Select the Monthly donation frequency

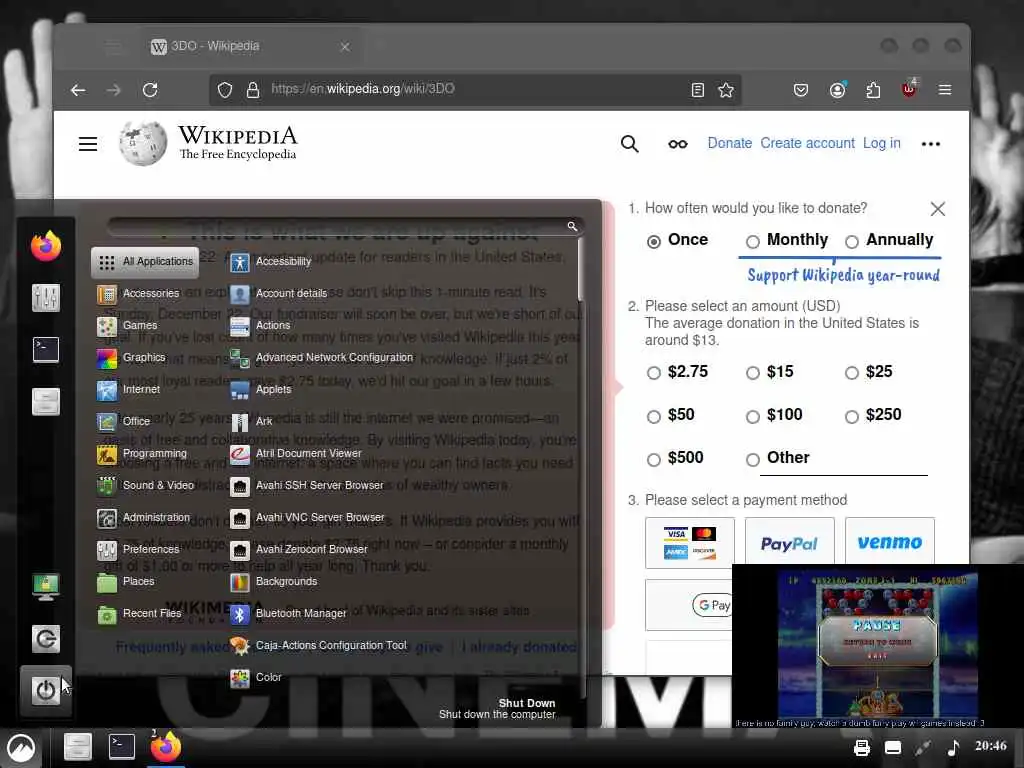point(753,242)
